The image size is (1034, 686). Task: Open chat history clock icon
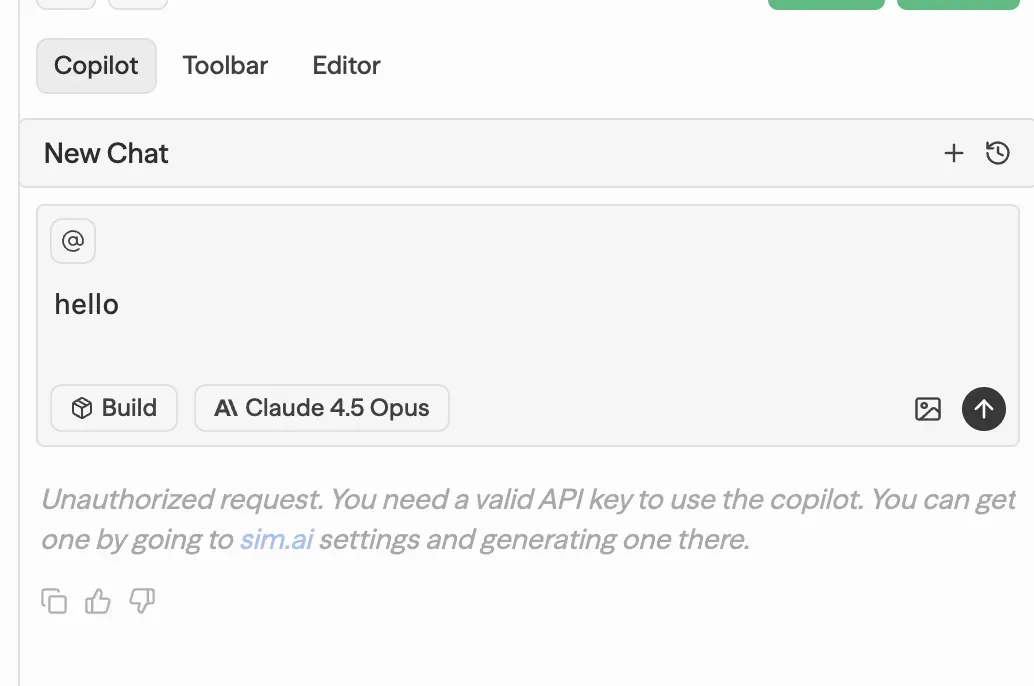pos(997,153)
